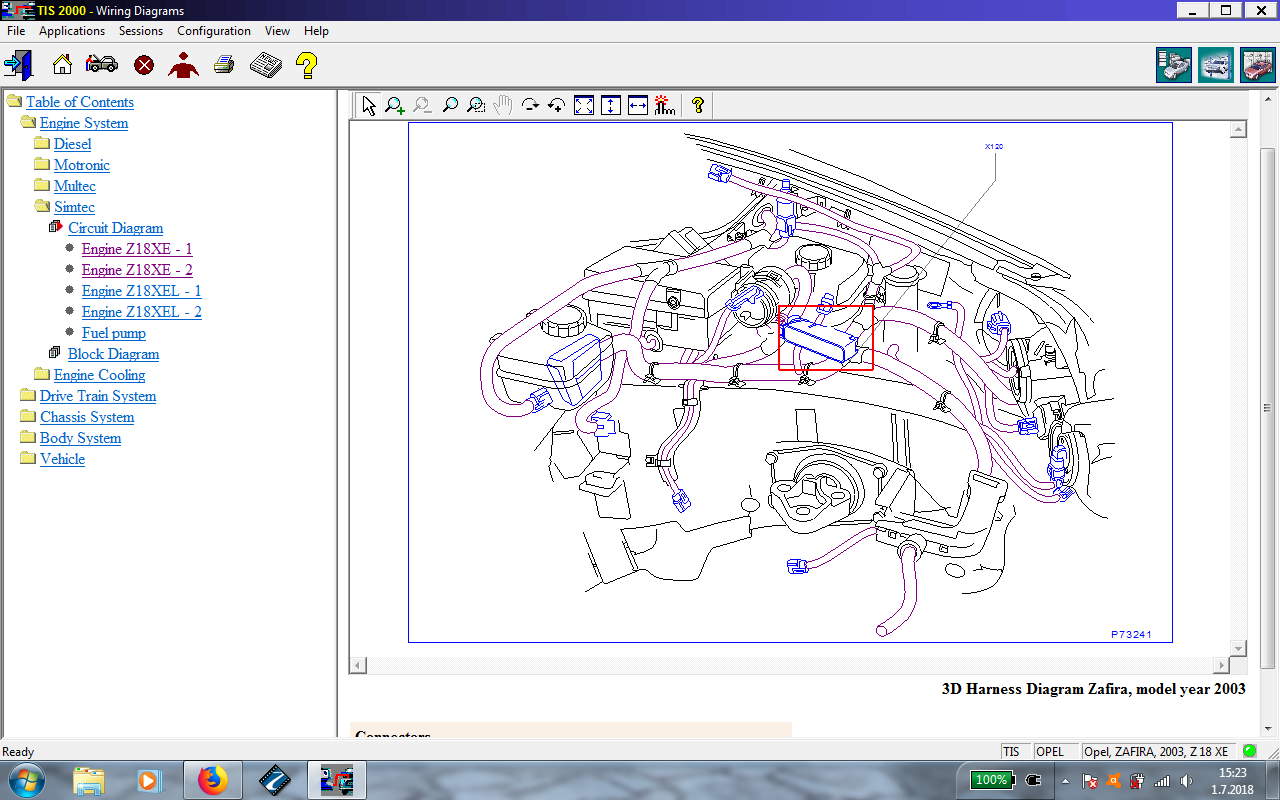1280x800 pixels.
Task: Open the newspaper news icon
Action: click(265, 66)
